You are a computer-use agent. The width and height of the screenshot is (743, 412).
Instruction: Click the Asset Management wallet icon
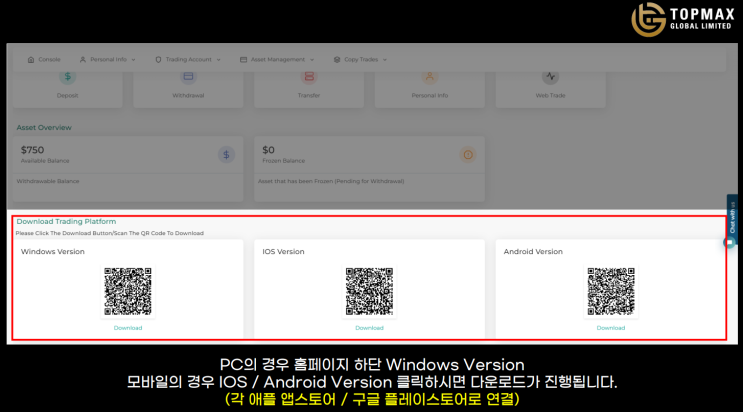click(x=243, y=60)
